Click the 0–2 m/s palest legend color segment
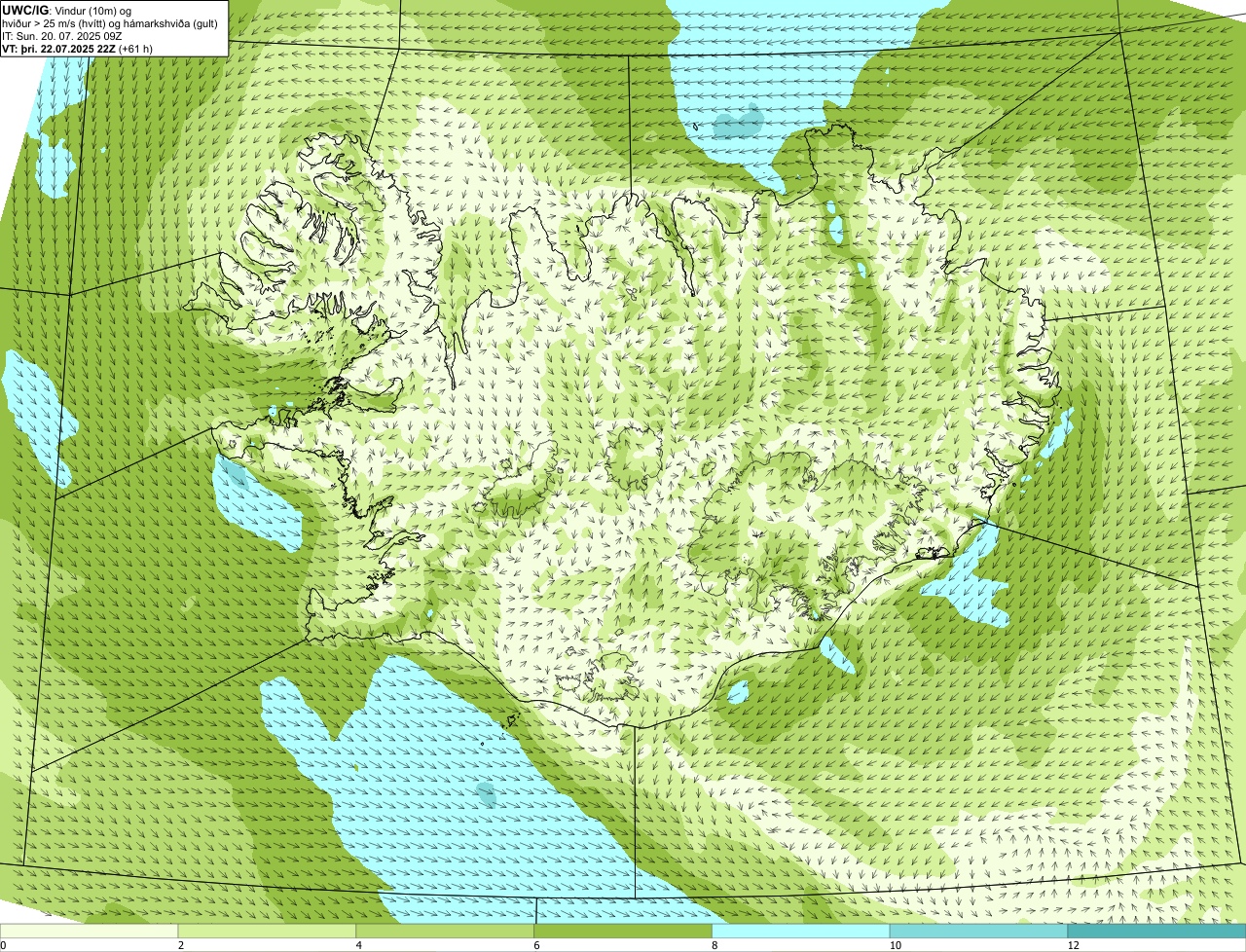Viewport: 1246px width, 952px height. [x=90, y=932]
